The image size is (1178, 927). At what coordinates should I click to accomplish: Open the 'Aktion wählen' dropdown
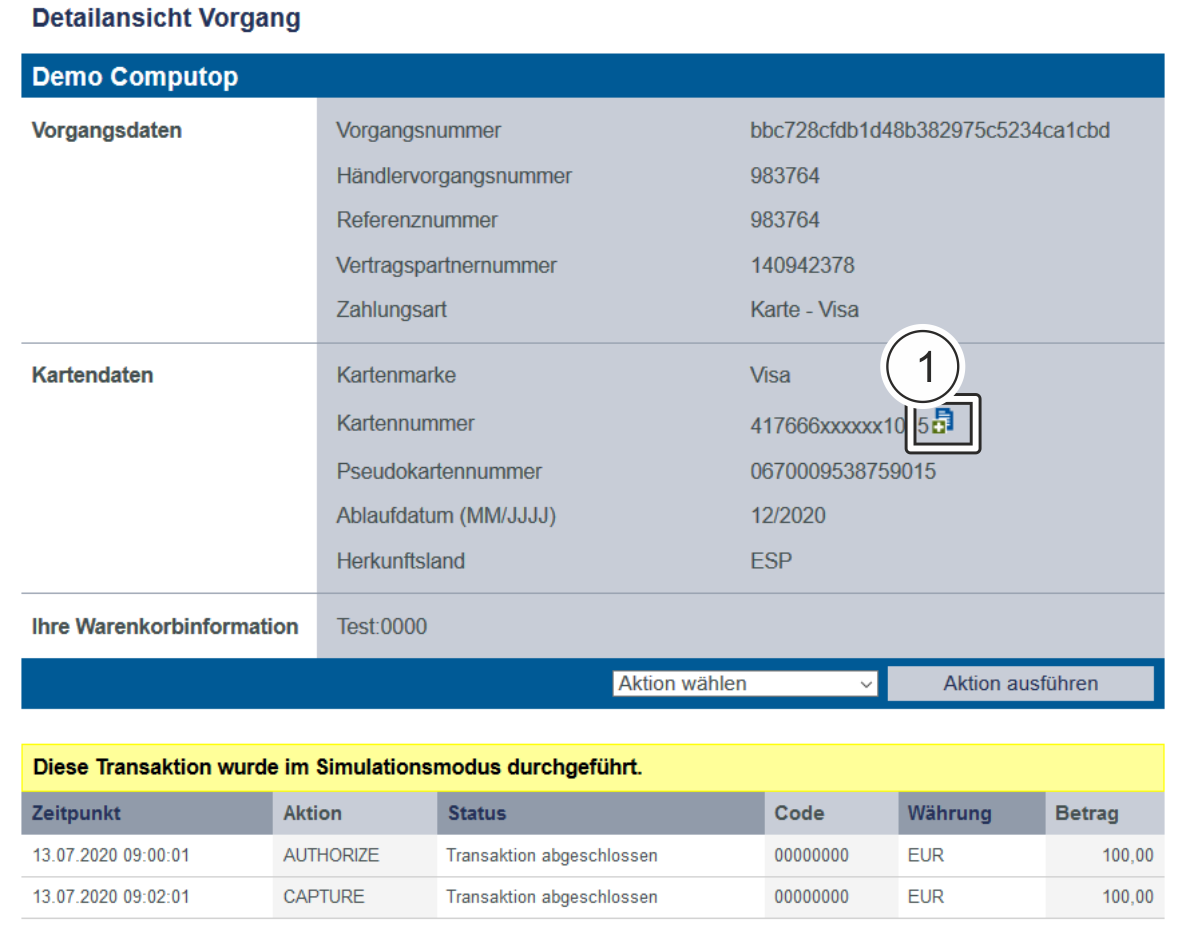tap(745, 684)
